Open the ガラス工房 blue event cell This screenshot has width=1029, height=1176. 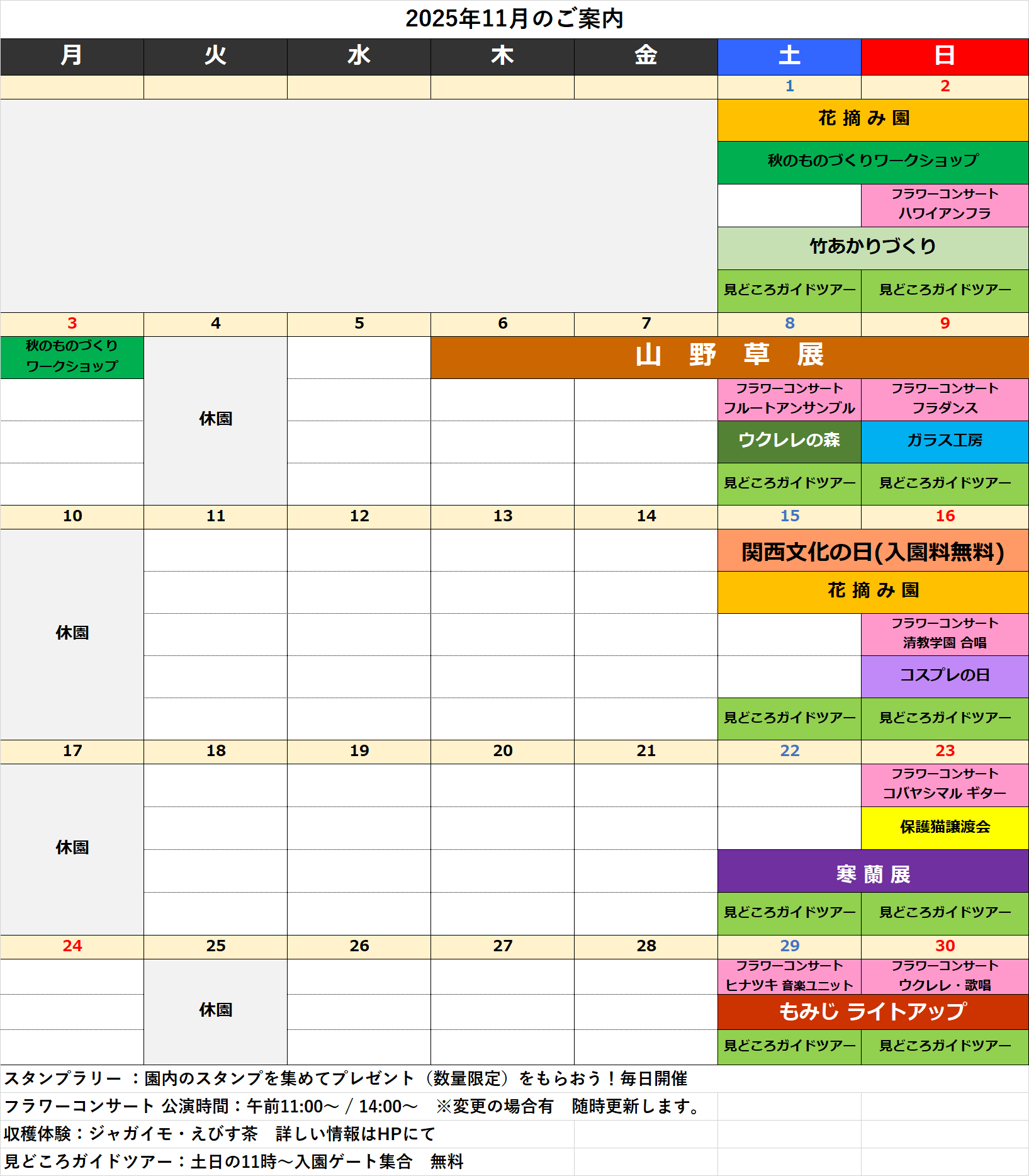pyautogui.click(x=944, y=441)
